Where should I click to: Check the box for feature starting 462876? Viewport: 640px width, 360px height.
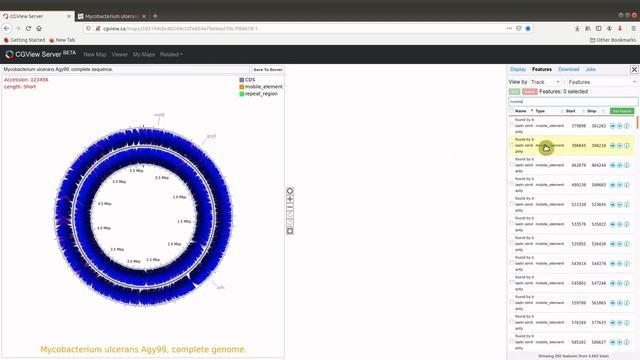coord(511,165)
